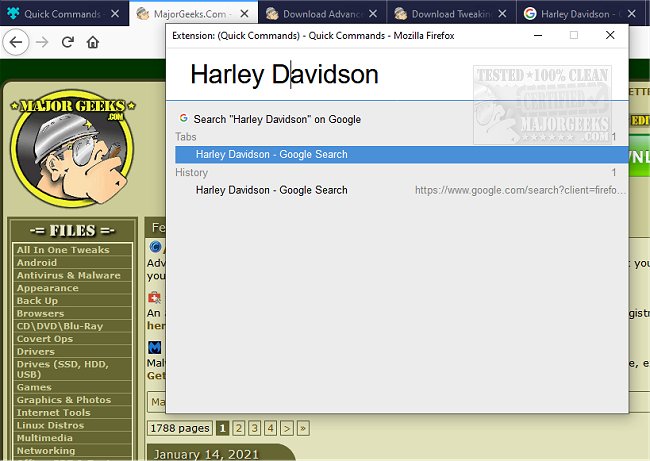The image size is (650, 461).
Task: Click the red first-aid kit icon
Action: pos(155,298)
